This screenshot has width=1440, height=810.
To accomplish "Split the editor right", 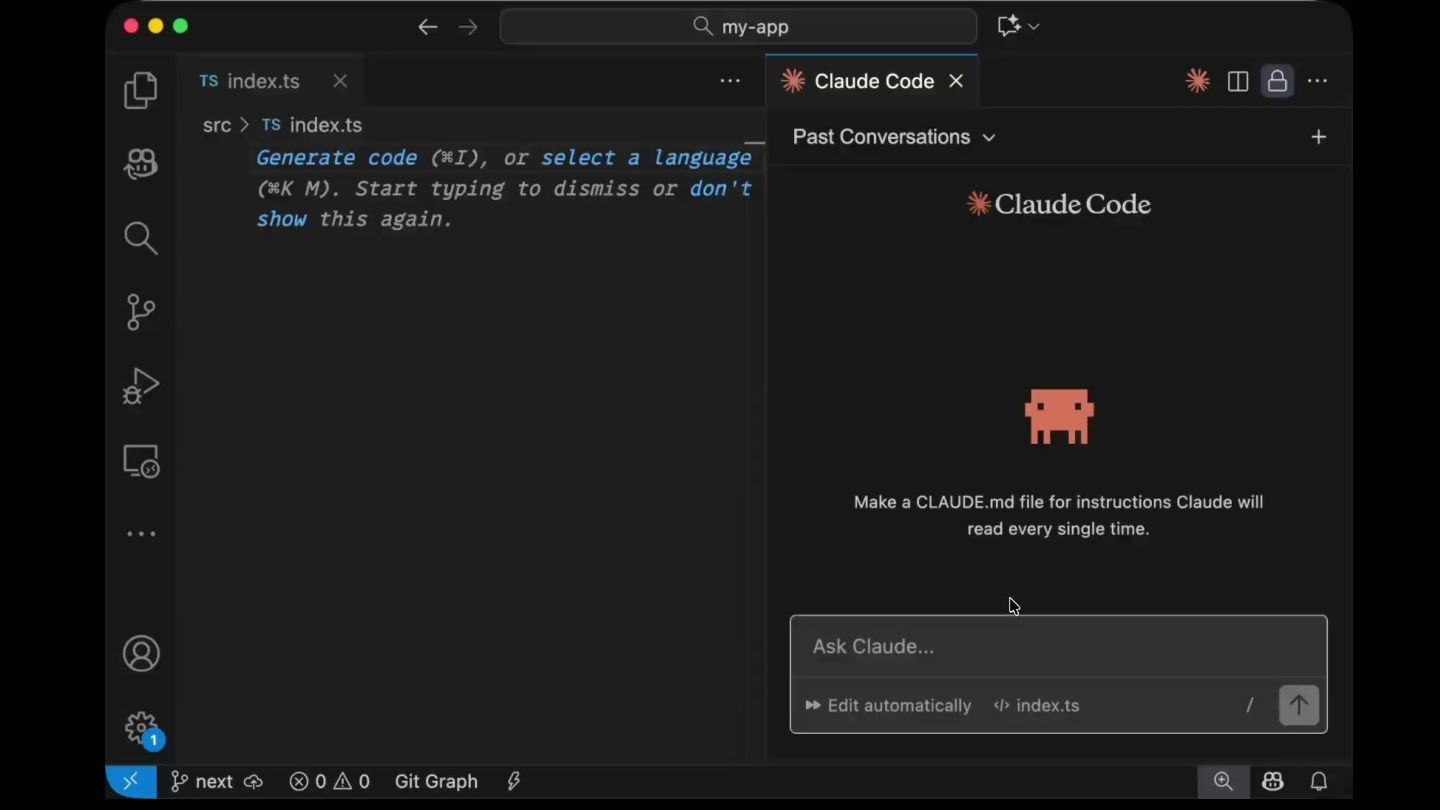I will [x=1238, y=81].
